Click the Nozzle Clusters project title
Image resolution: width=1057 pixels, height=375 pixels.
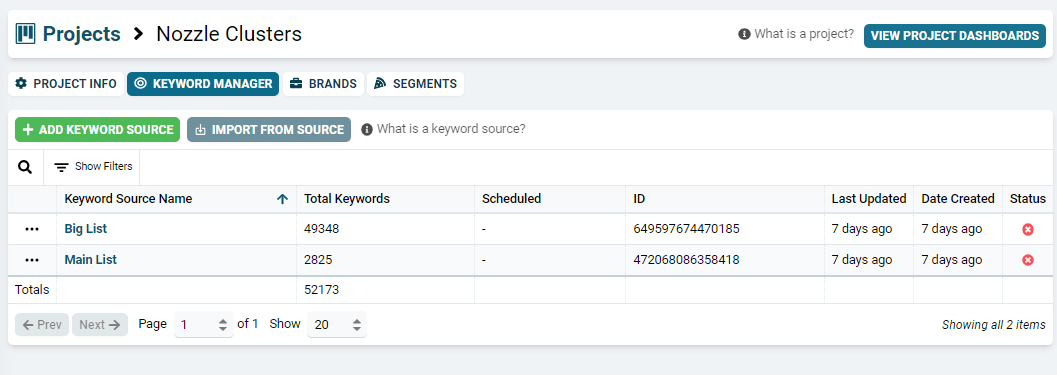click(x=229, y=34)
